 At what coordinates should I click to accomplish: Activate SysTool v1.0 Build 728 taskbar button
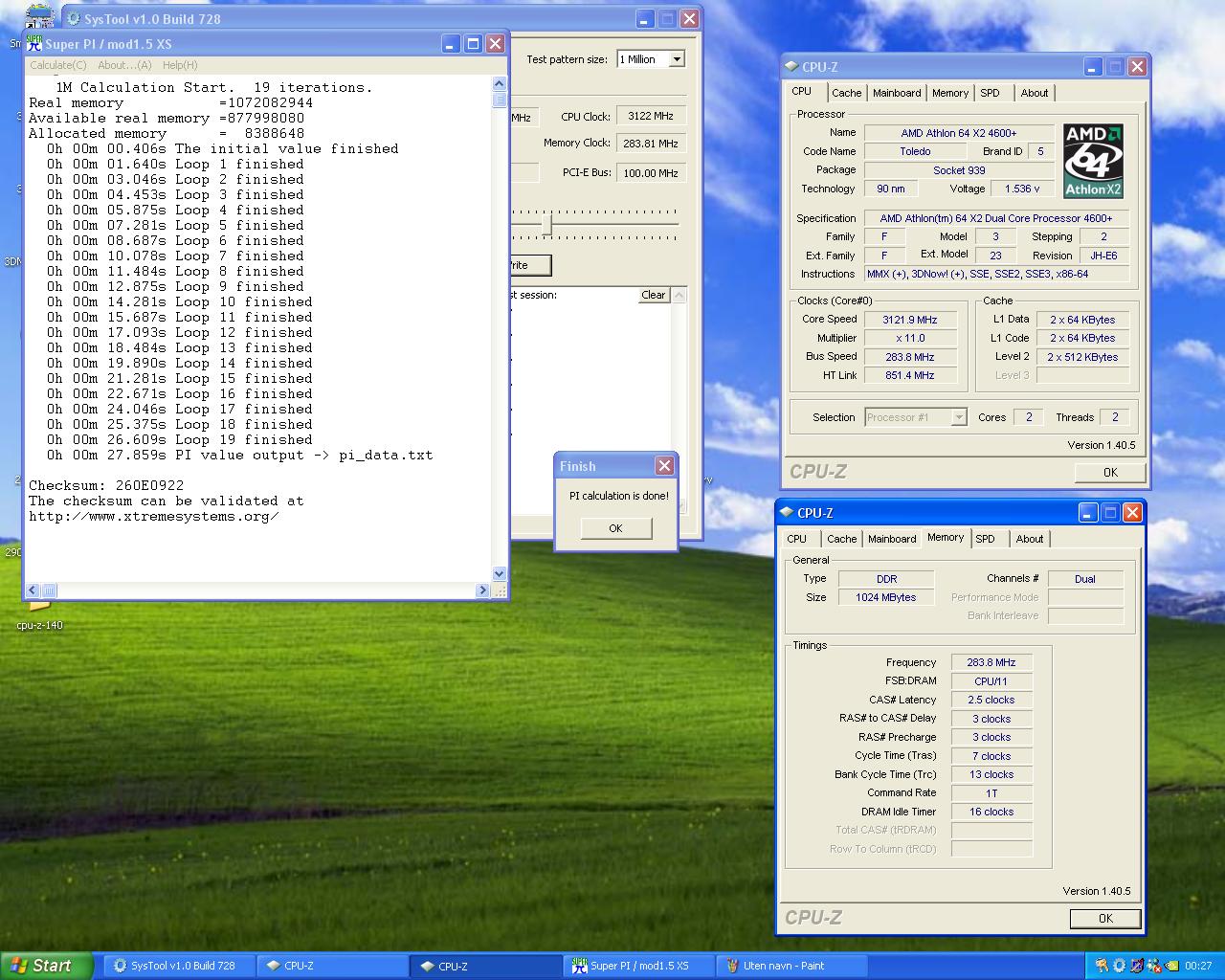coord(179,966)
